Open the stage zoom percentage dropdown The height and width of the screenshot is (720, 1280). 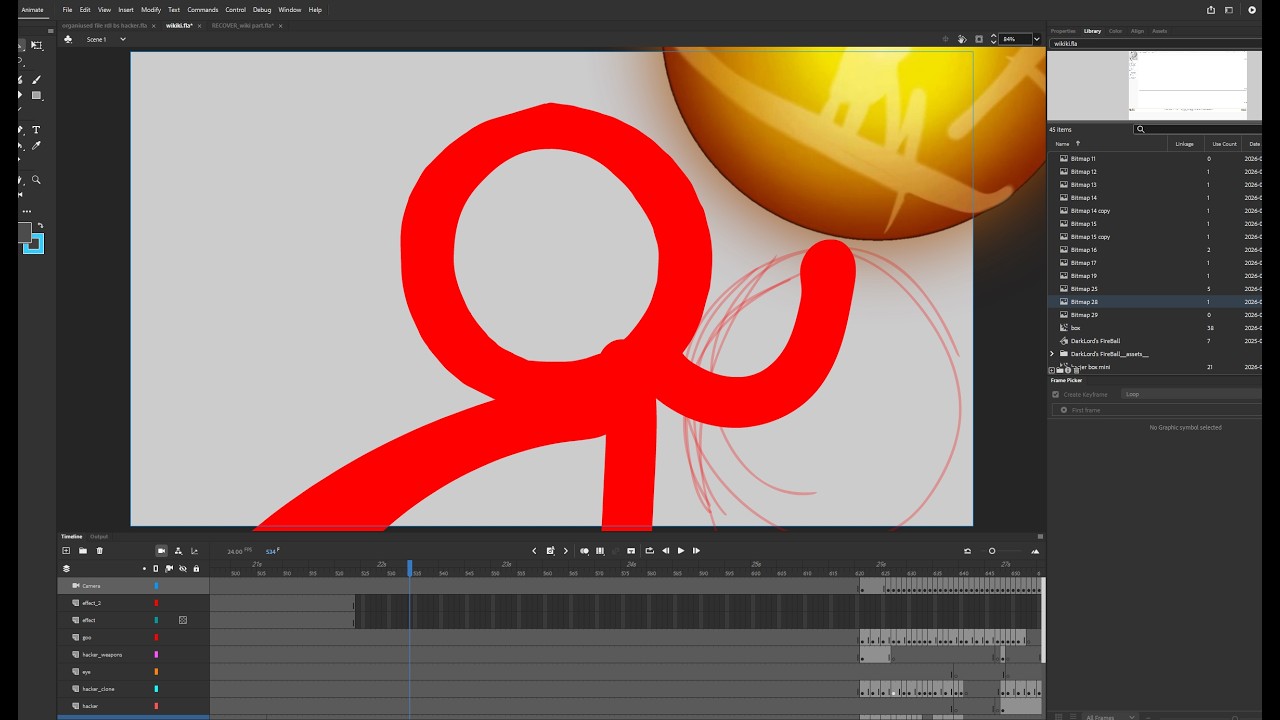(x=1036, y=39)
